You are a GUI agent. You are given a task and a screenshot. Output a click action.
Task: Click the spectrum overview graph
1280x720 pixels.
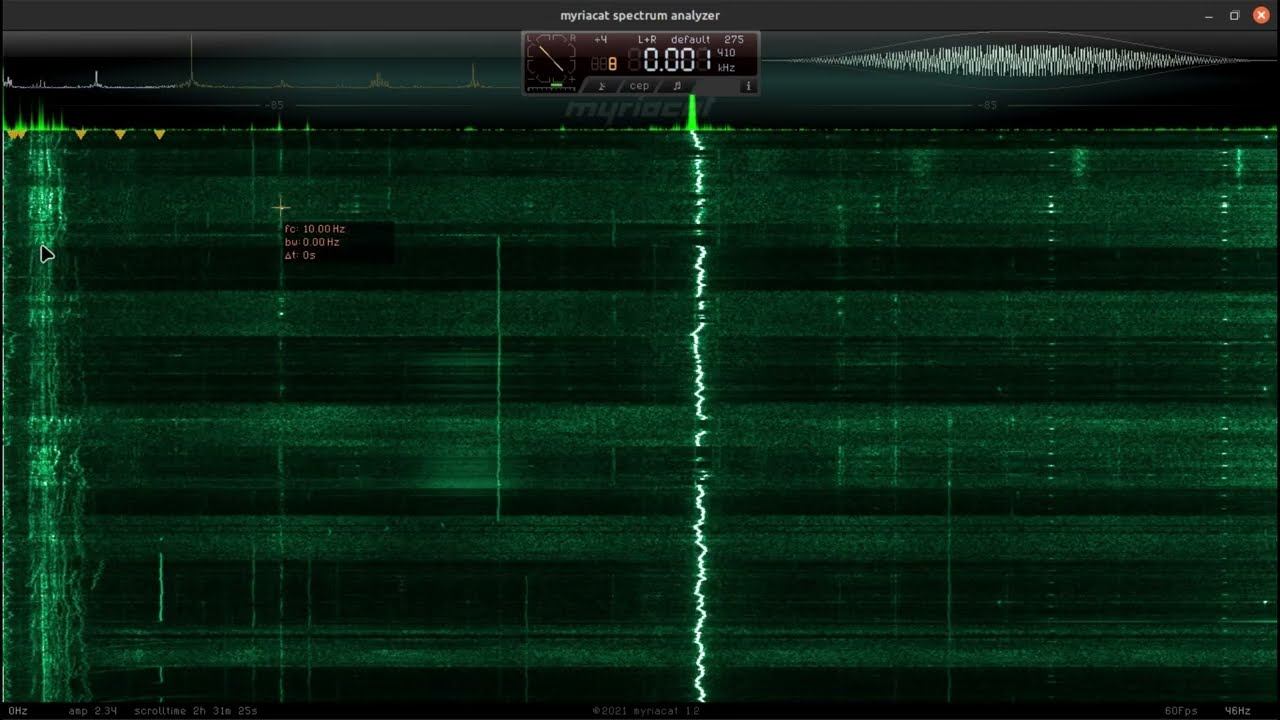click(x=260, y=62)
